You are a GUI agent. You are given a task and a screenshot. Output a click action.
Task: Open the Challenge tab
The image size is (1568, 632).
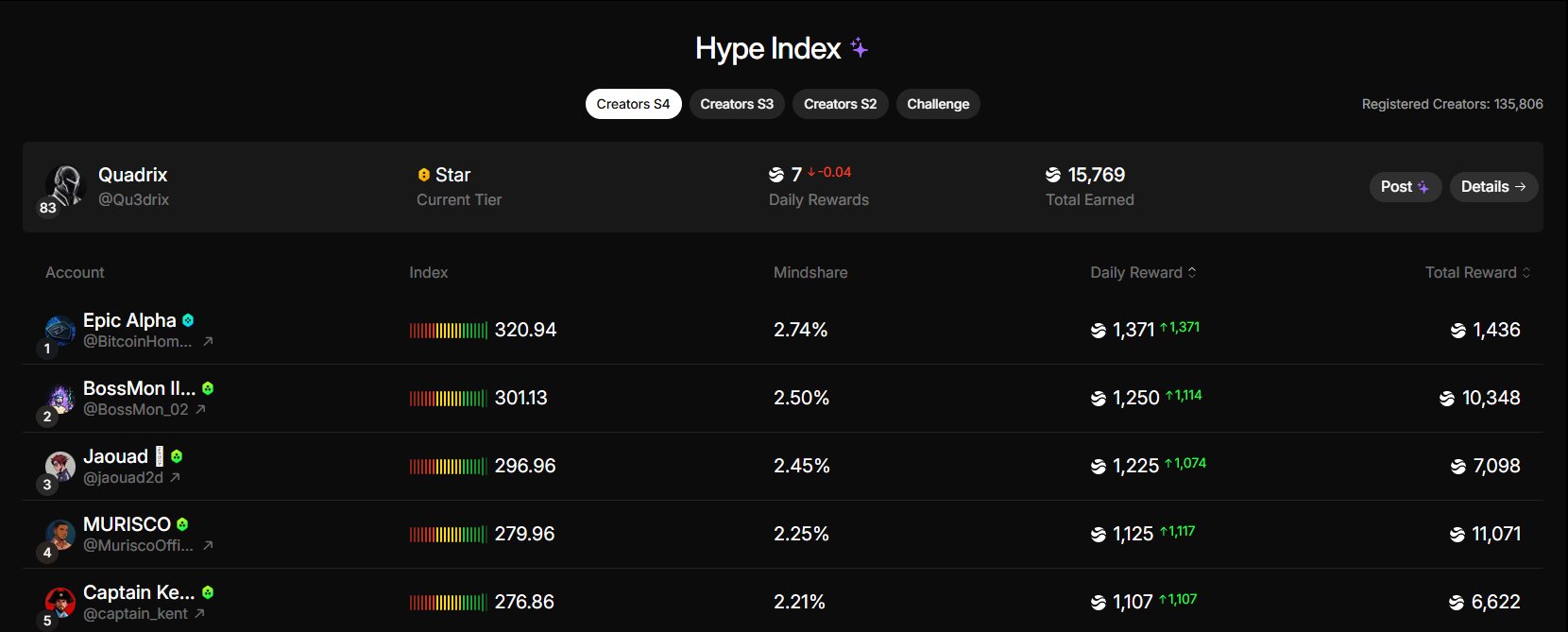tap(938, 104)
